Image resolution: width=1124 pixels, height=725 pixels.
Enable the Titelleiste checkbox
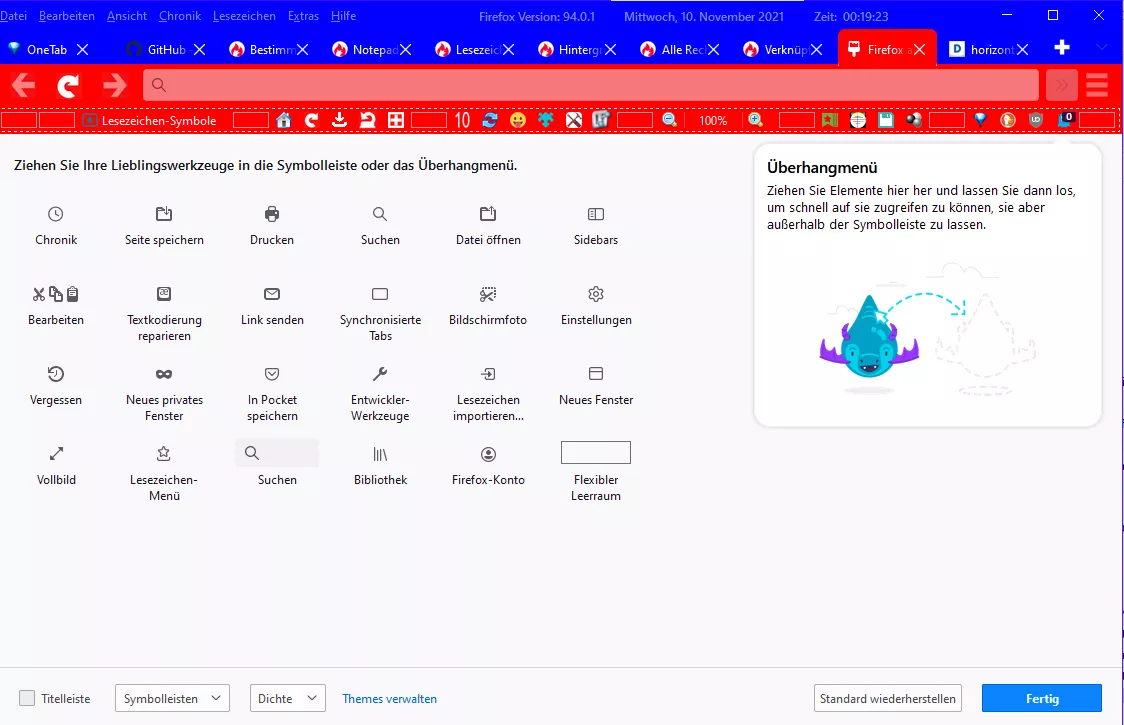(x=27, y=698)
